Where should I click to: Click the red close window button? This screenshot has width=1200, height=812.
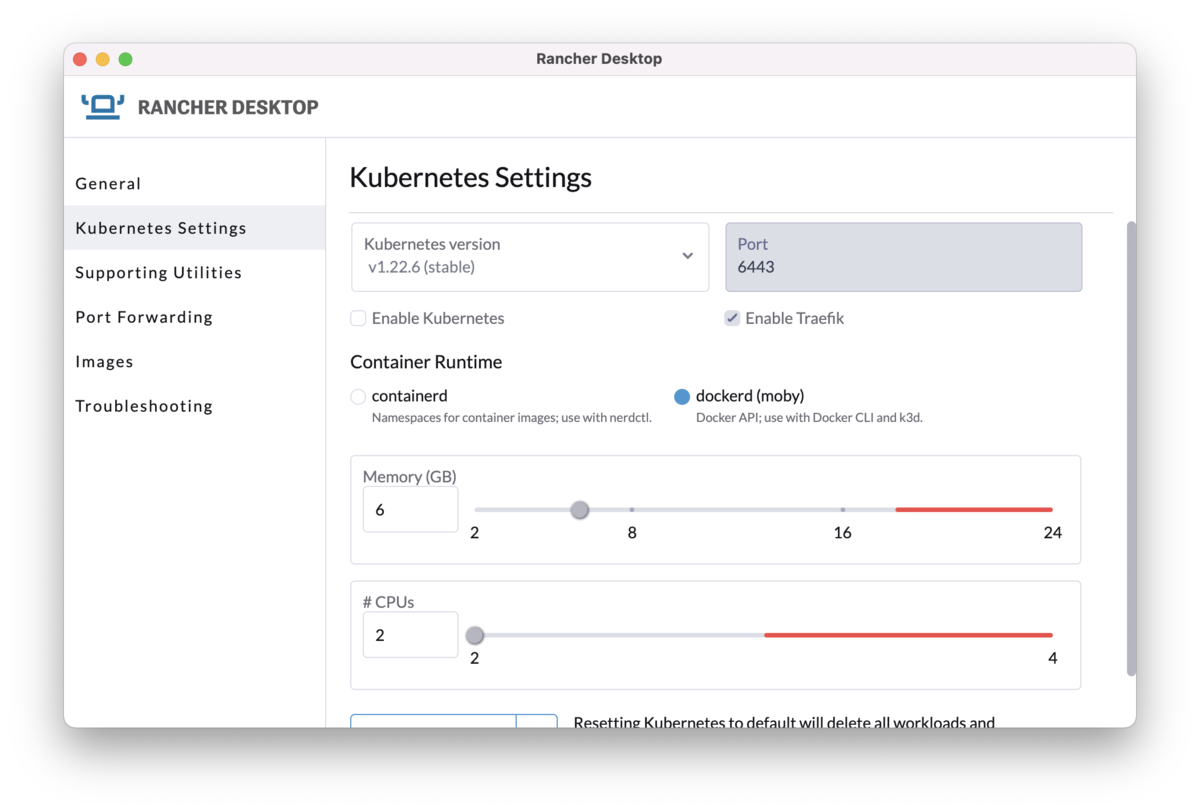[80, 59]
